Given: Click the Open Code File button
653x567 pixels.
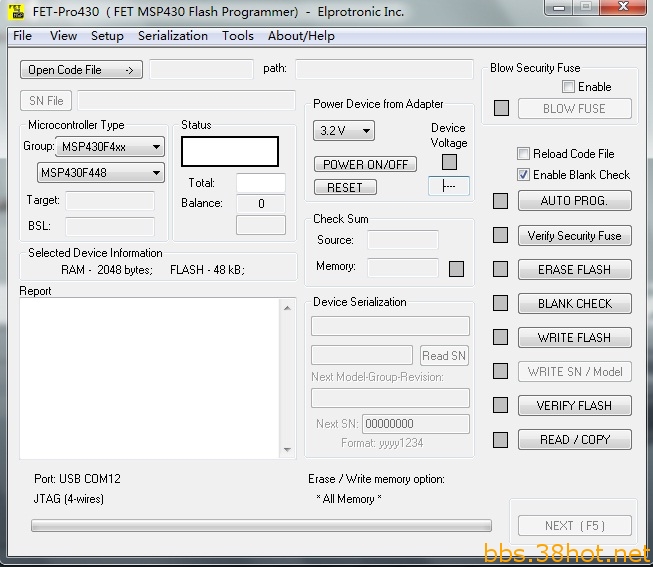Looking at the screenshot, I should [81, 70].
